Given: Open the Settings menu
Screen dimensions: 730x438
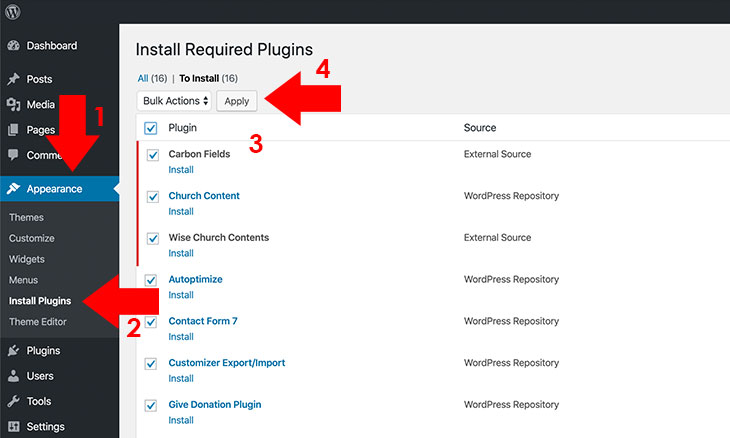Looking at the screenshot, I should (46, 426).
